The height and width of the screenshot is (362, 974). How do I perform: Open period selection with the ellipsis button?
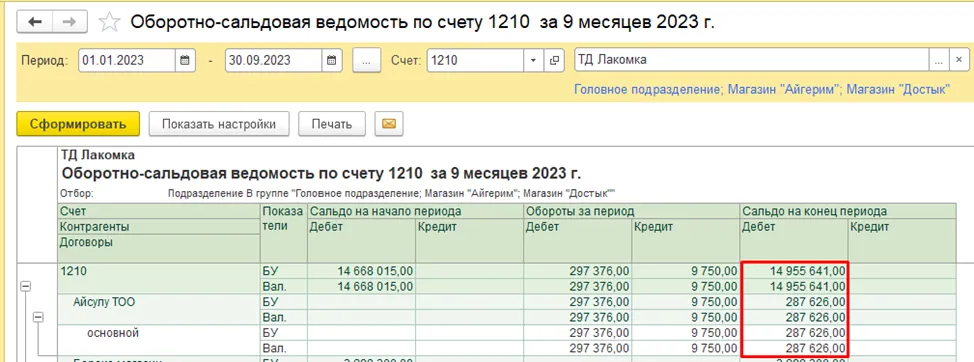[x=366, y=60]
